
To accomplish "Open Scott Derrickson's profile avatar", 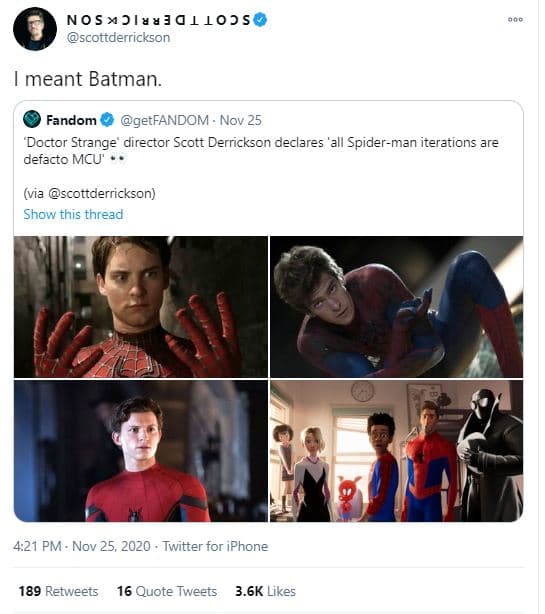I will [35, 29].
